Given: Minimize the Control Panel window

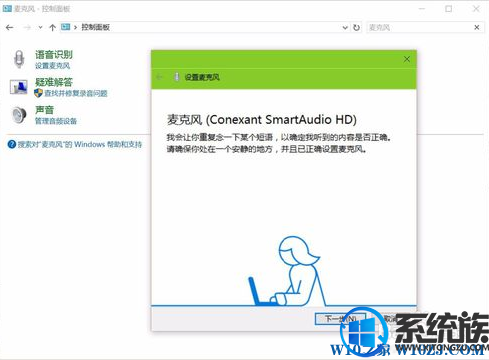Looking at the screenshot, I should (x=422, y=9).
